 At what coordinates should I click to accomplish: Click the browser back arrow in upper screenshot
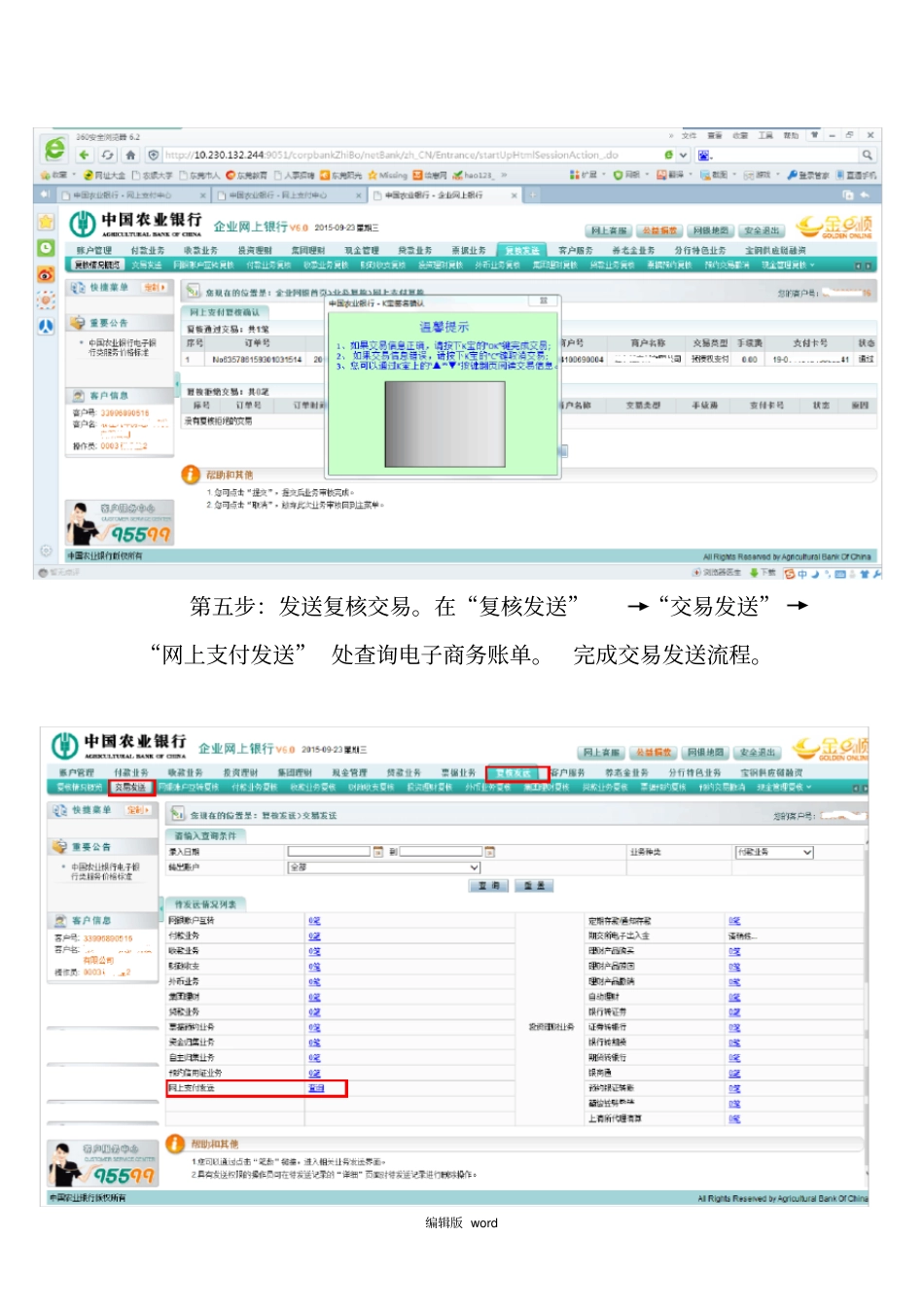[x=85, y=155]
